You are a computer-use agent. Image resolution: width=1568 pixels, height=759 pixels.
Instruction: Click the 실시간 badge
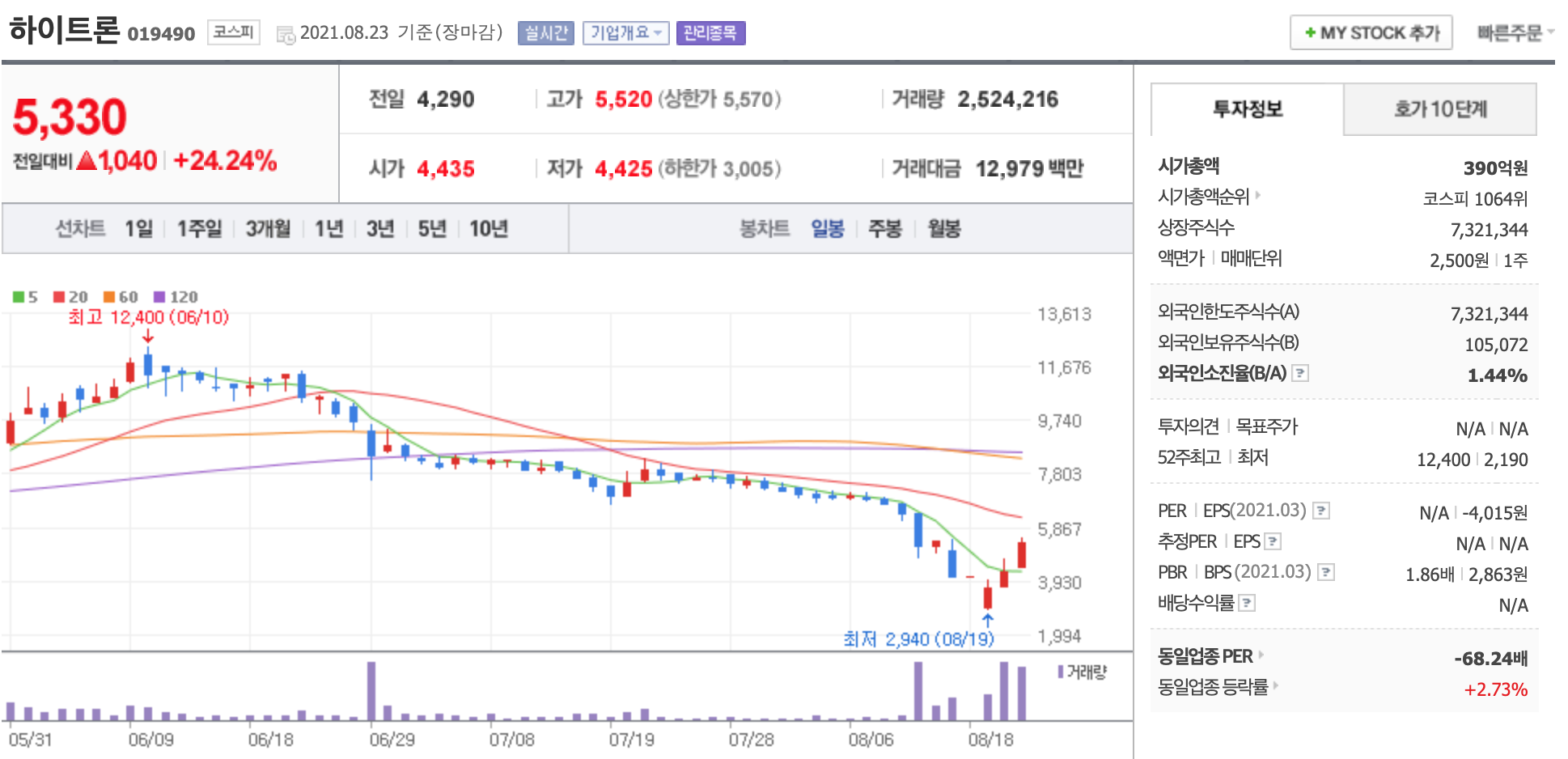click(x=545, y=33)
